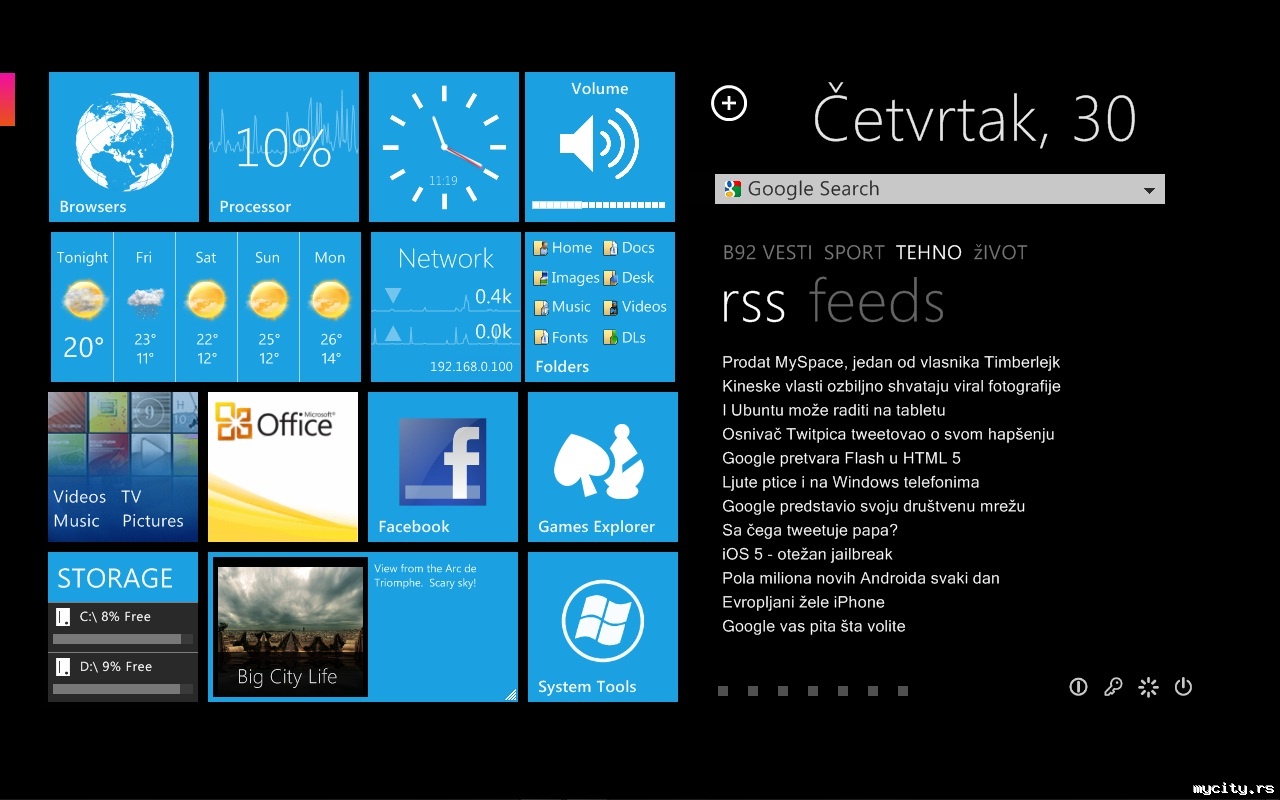Open headline 'Google vas pita šta volite'
Image resolution: width=1280 pixels, height=800 pixels.
pyautogui.click(x=814, y=626)
